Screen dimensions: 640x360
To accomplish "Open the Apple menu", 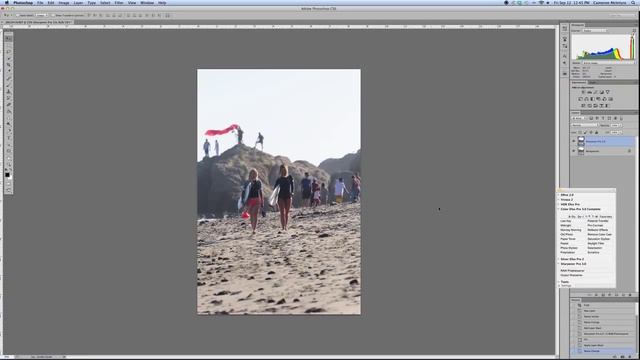I will coord(7,3).
